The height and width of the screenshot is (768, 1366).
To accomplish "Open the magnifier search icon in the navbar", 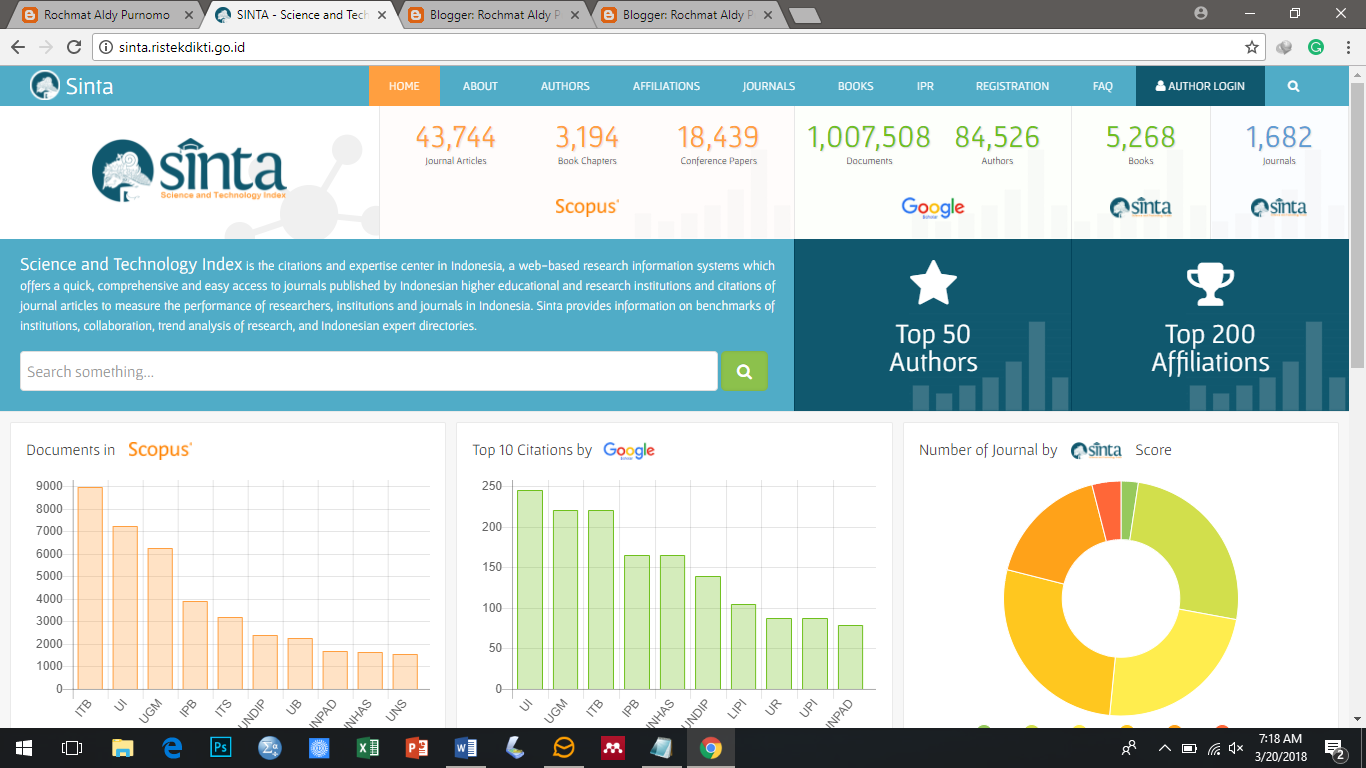I will [x=1293, y=86].
